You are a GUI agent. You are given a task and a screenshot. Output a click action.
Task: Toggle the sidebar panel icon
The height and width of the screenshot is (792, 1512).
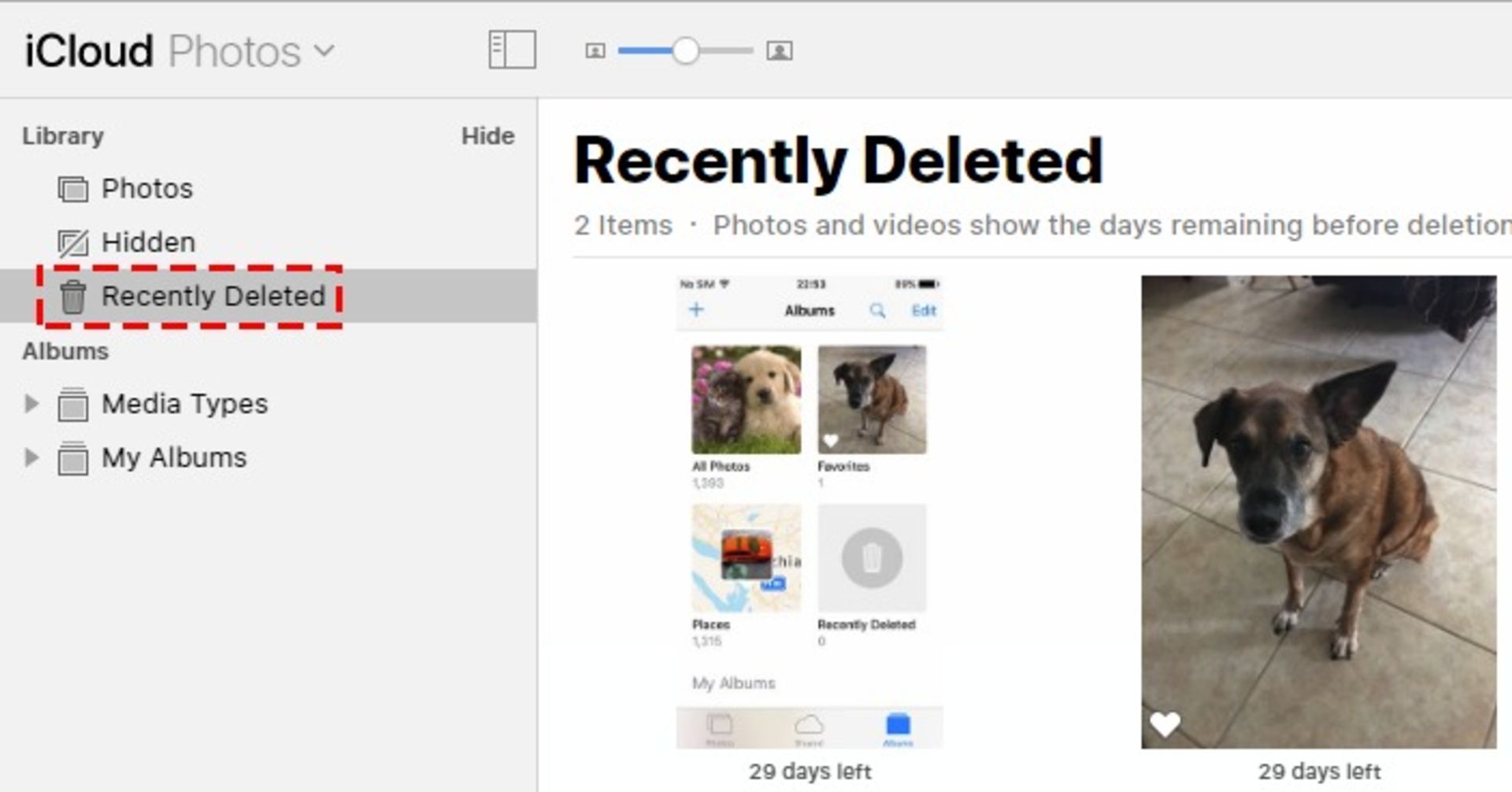click(x=512, y=50)
